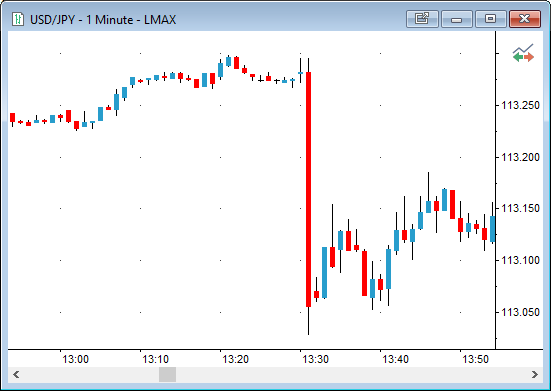Click the 13:50 time label

click(x=475, y=359)
